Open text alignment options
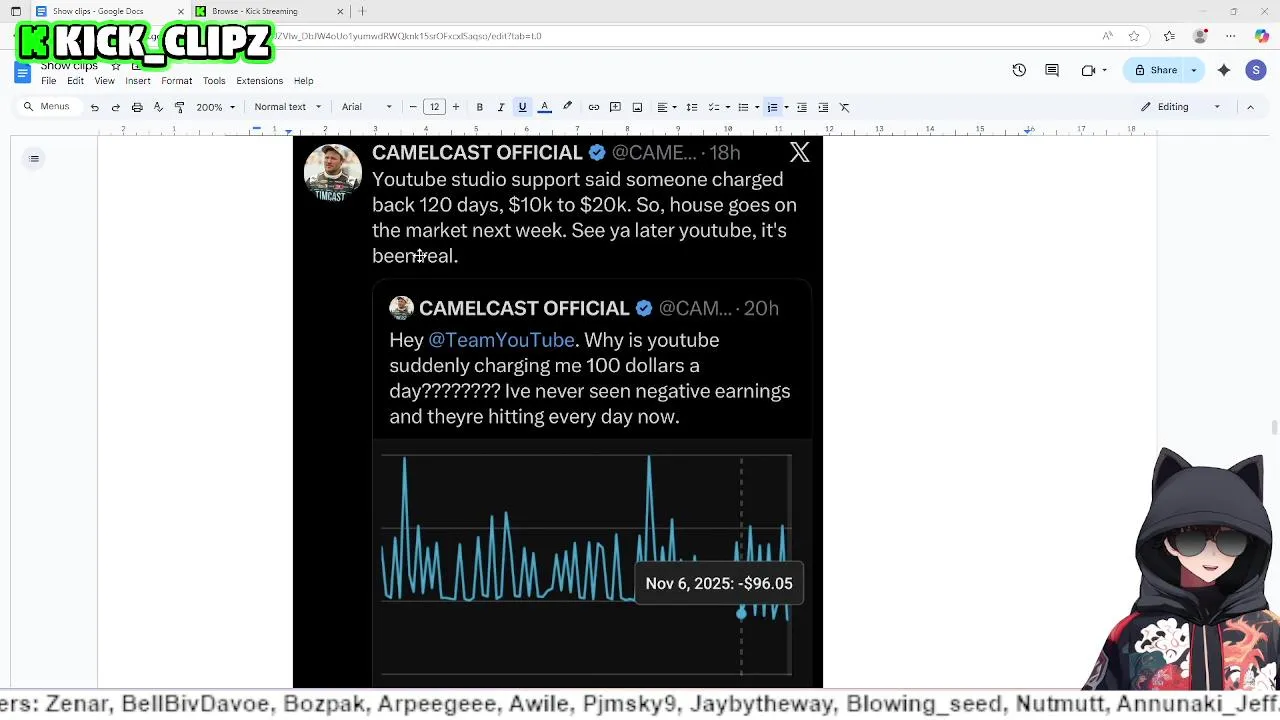 665,107
